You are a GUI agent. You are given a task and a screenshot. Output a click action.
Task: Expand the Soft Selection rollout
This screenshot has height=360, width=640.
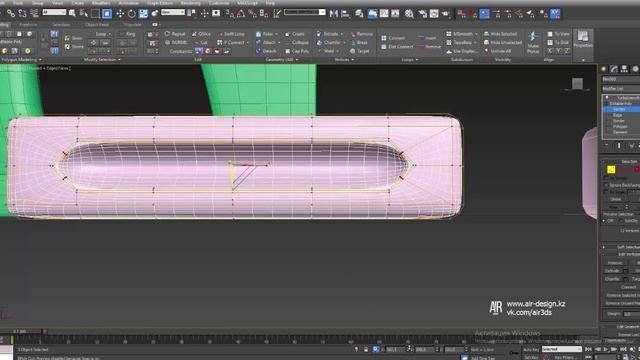coord(622,247)
